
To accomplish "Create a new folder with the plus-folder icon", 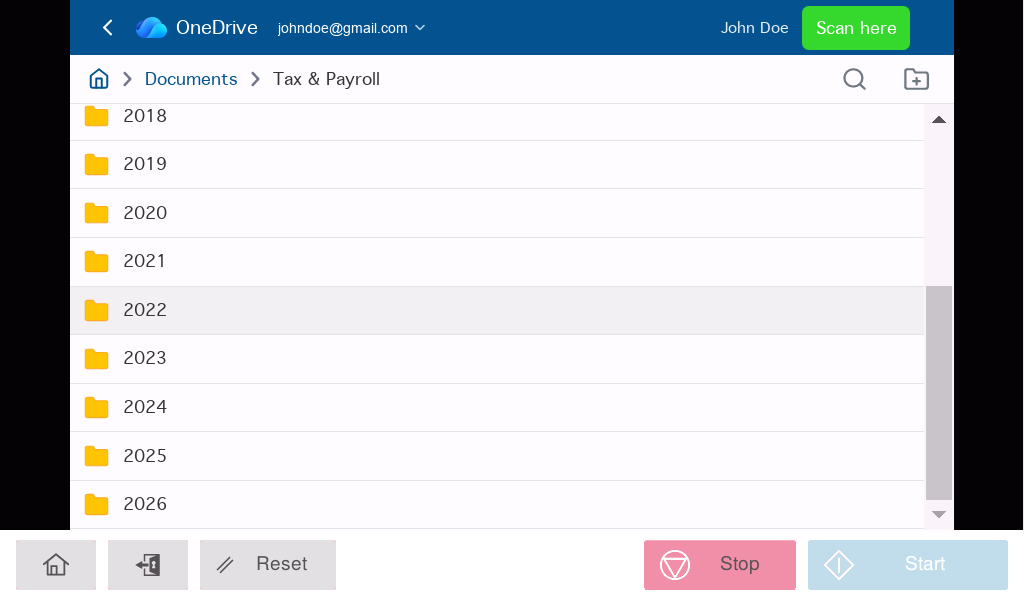I will point(916,79).
